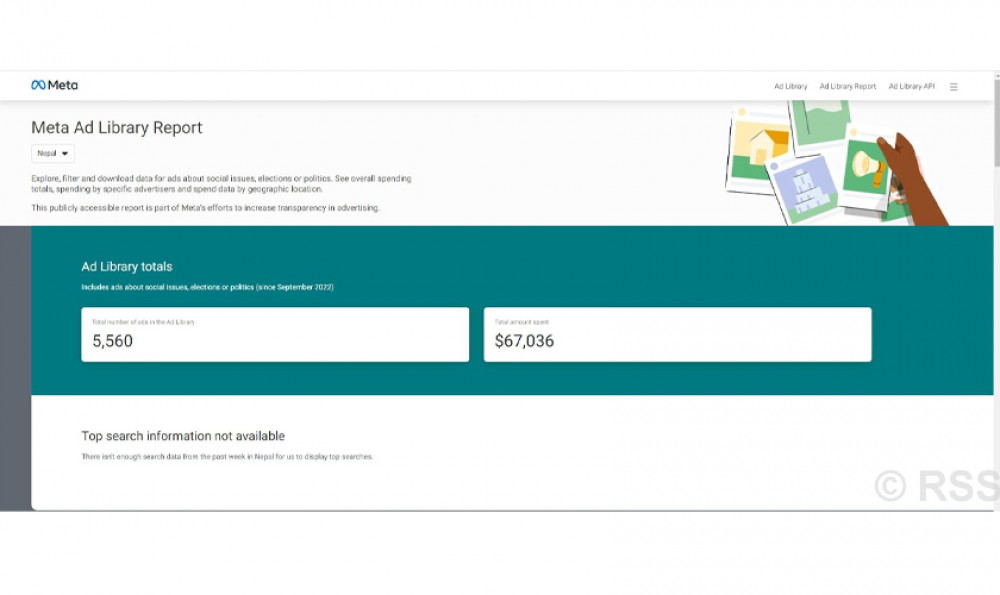The width and height of the screenshot is (1000, 595).
Task: Open the hamburger menu icon
Action: (x=953, y=87)
